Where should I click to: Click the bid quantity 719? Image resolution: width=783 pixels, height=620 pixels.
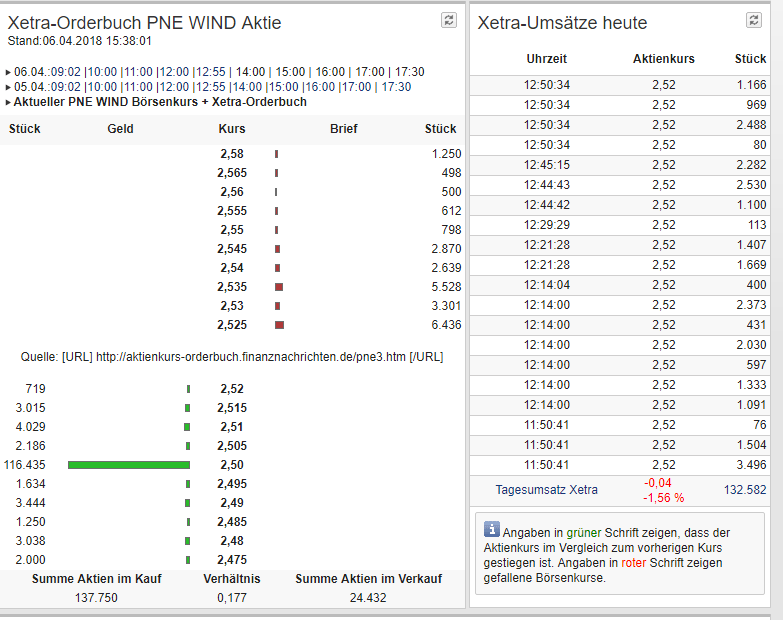(35, 389)
